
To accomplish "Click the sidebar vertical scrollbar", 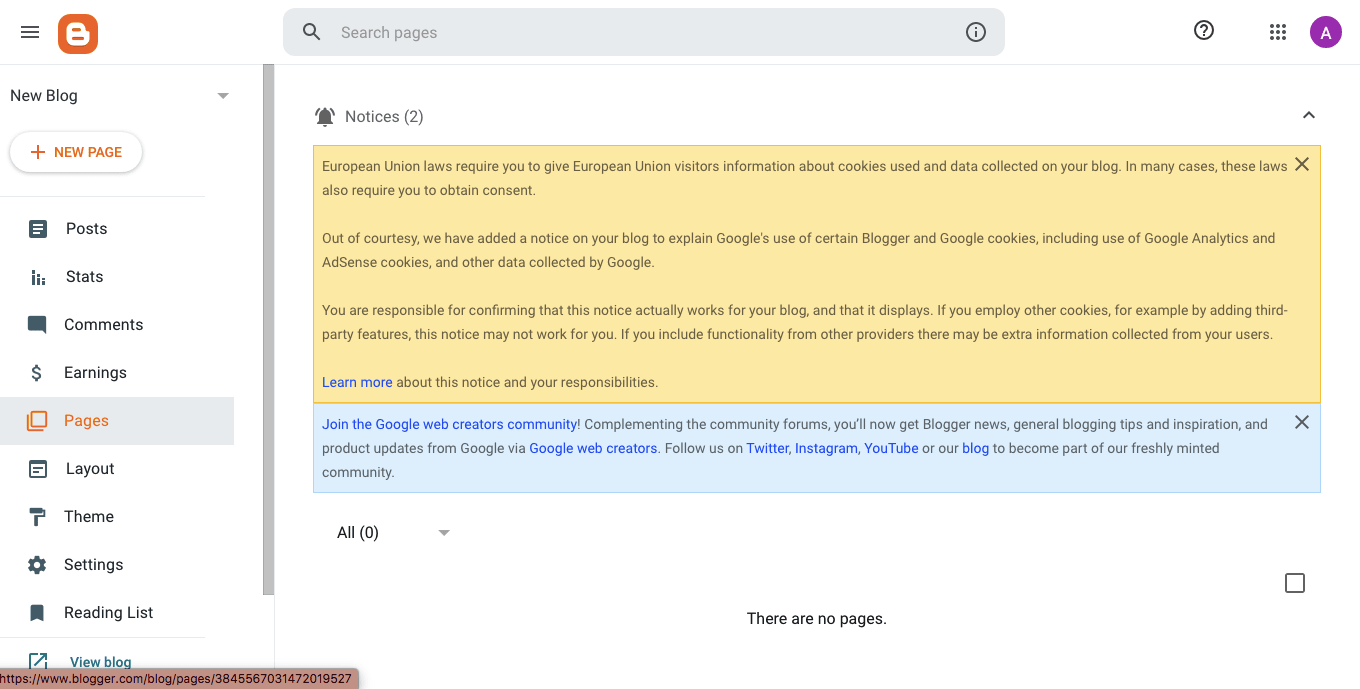I will coord(268,330).
